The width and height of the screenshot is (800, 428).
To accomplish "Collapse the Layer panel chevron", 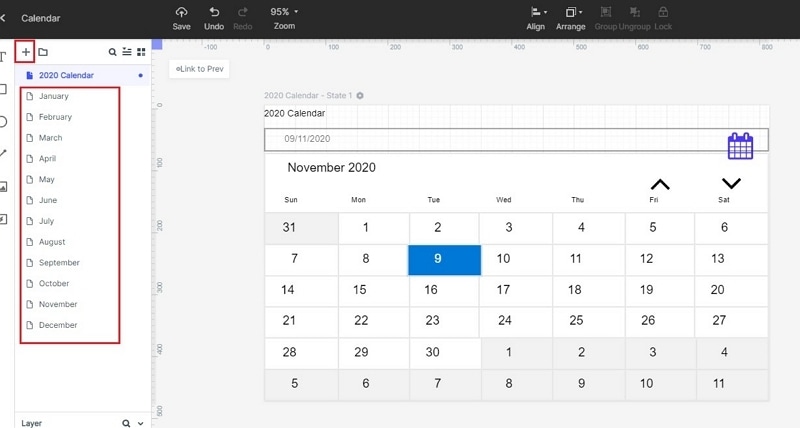I will (141, 423).
